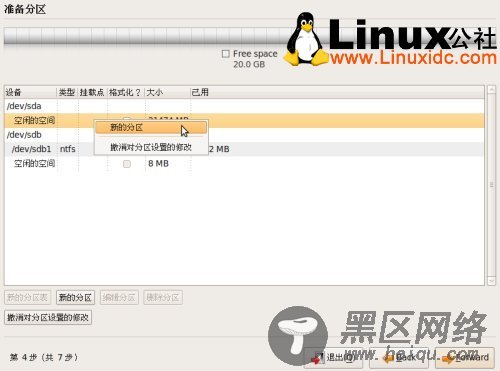
Task: Quit the installer with the '退出' button
Action: [x=333, y=357]
